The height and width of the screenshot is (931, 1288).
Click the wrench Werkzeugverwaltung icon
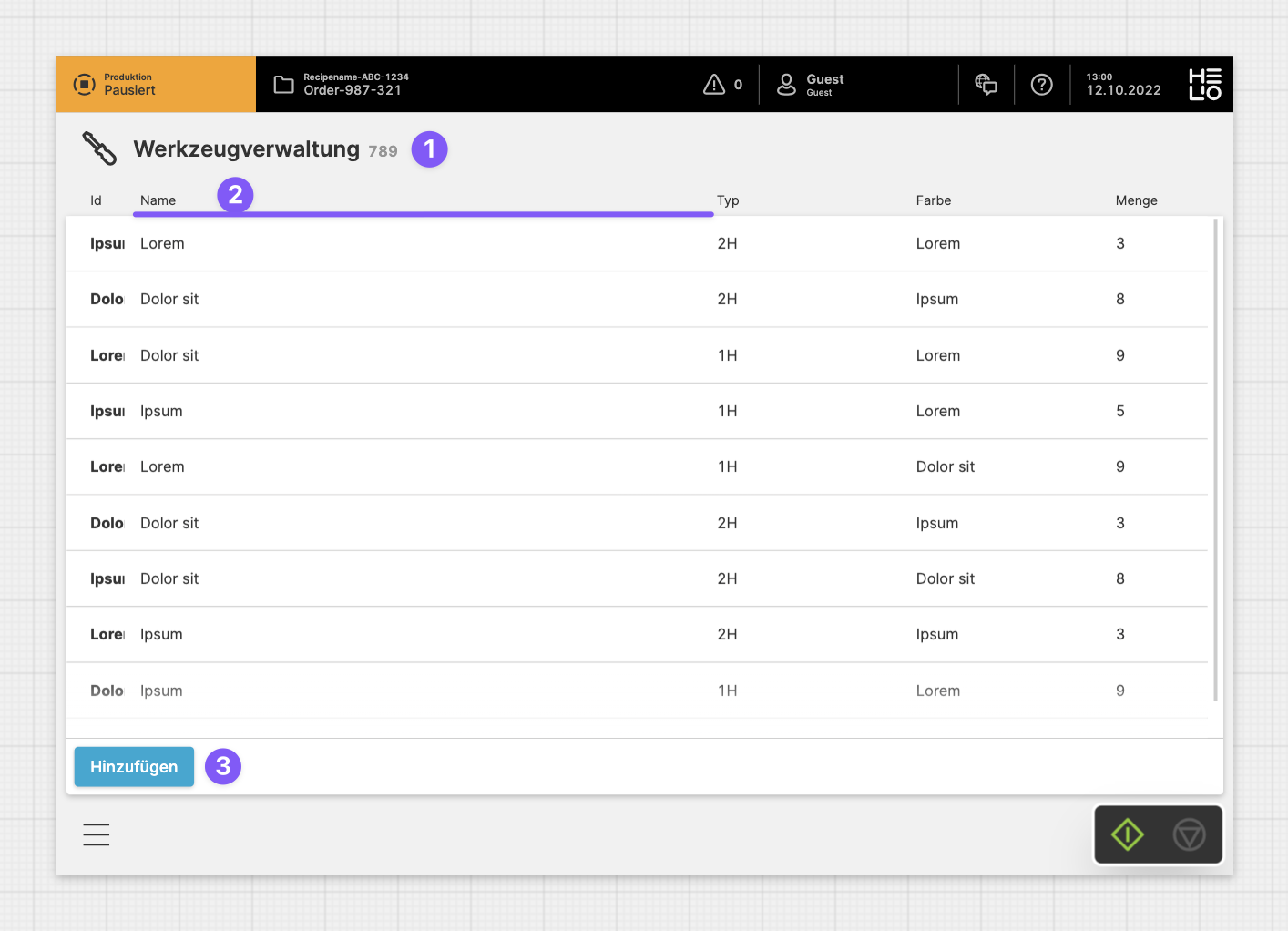(x=99, y=148)
